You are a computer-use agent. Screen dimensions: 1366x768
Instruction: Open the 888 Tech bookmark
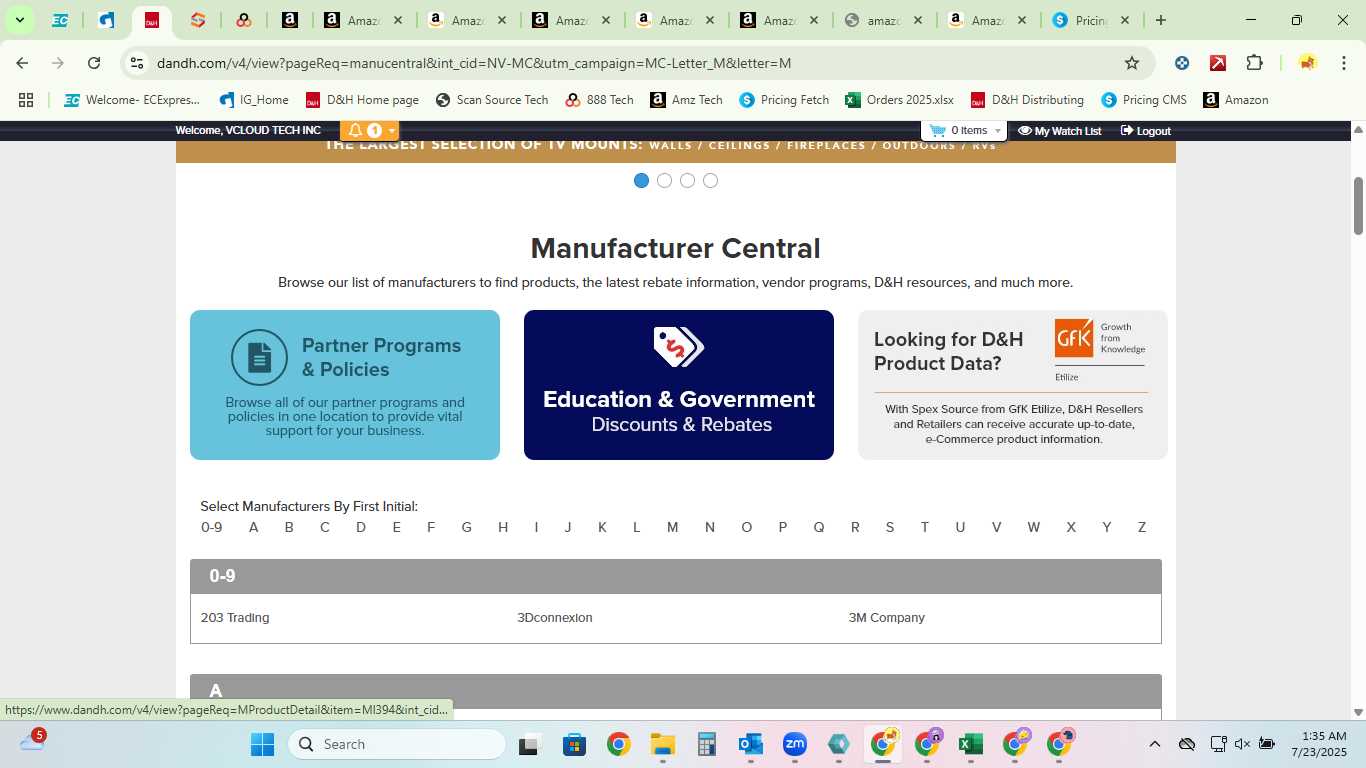pyautogui.click(x=599, y=100)
